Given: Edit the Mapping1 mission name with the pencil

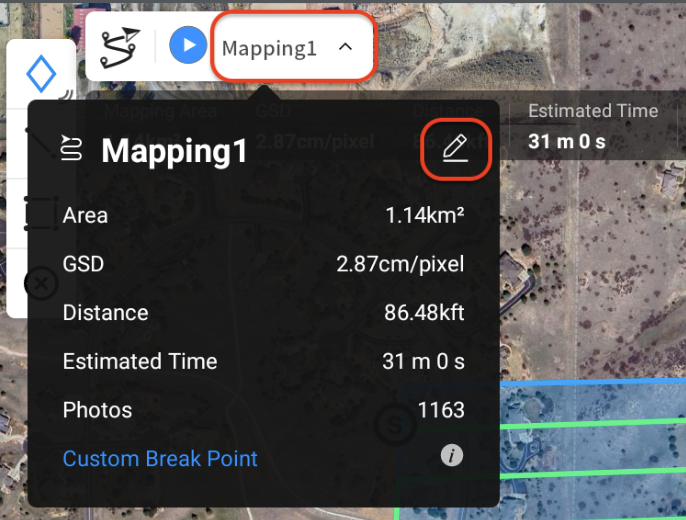Looking at the screenshot, I should point(455,149).
